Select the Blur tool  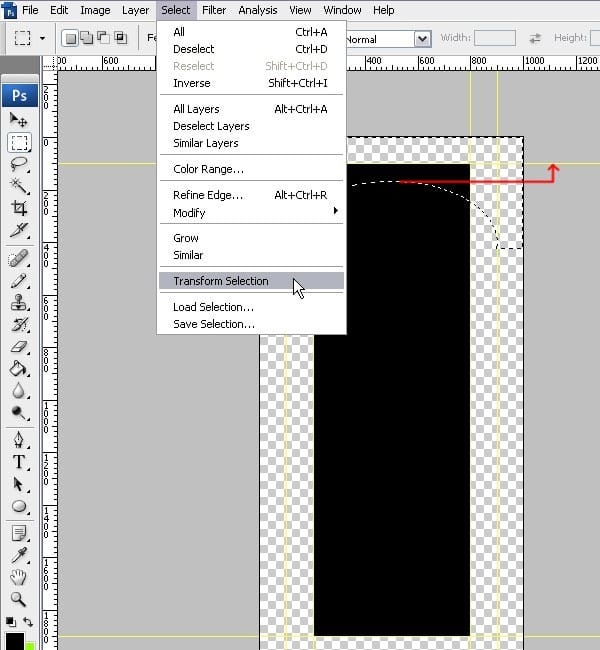click(x=19, y=390)
